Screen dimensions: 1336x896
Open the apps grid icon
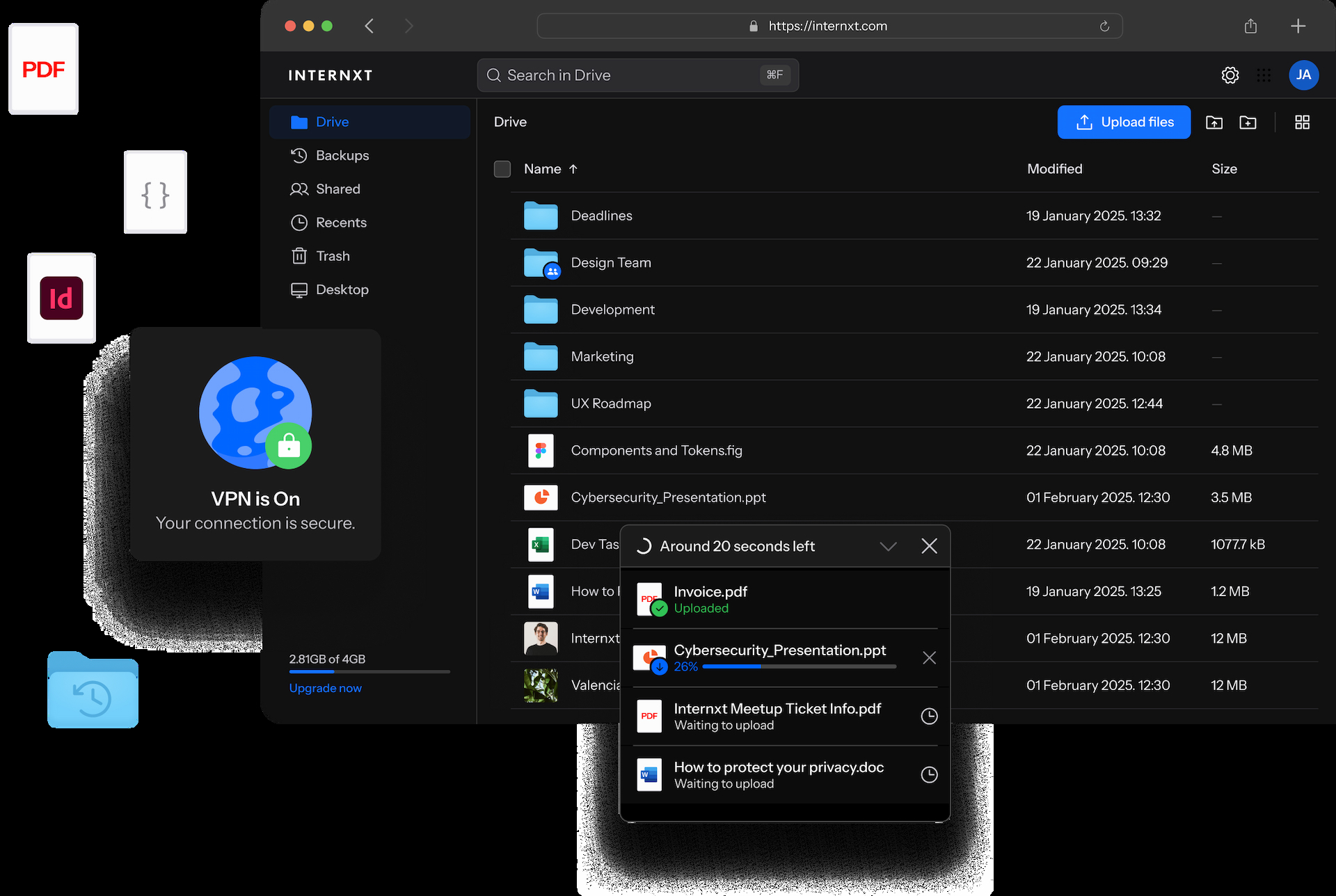pyautogui.click(x=1264, y=75)
